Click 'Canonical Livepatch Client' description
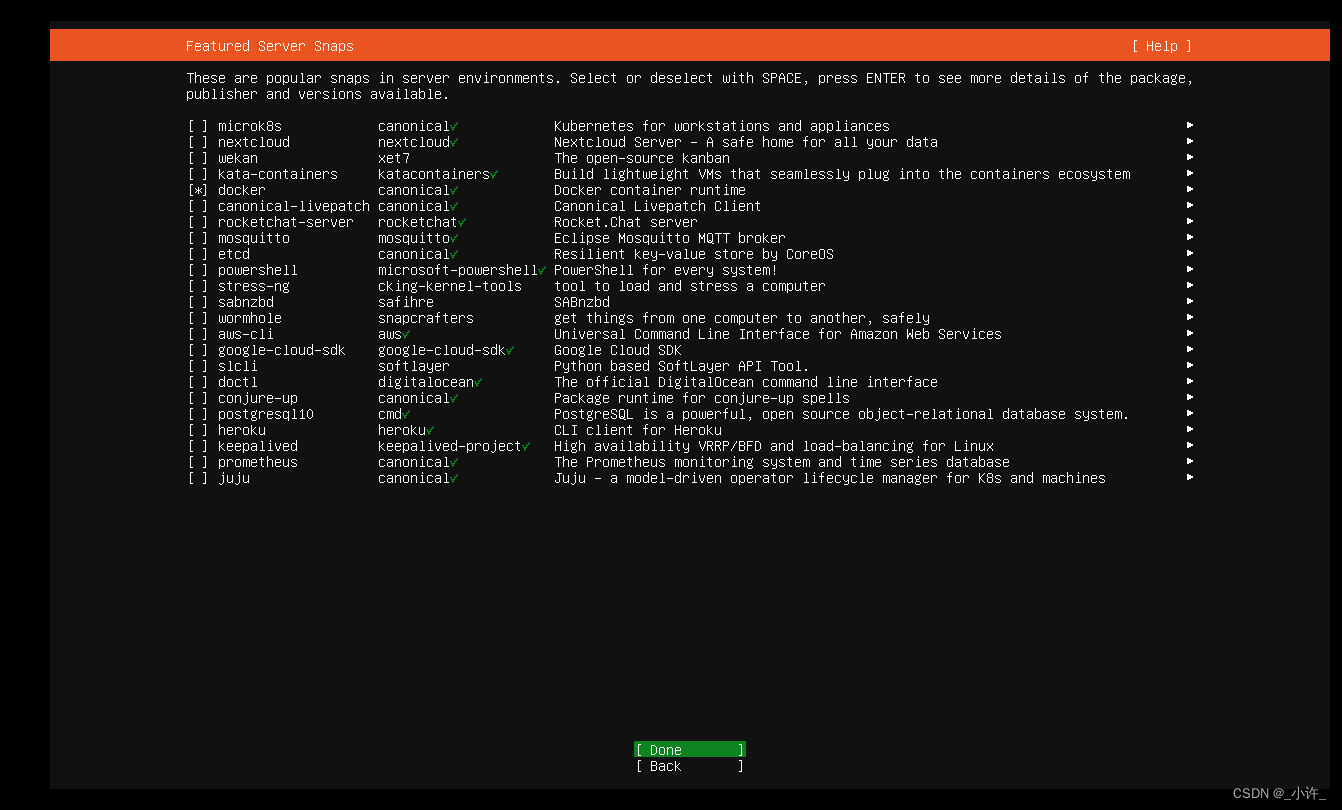 coord(658,206)
